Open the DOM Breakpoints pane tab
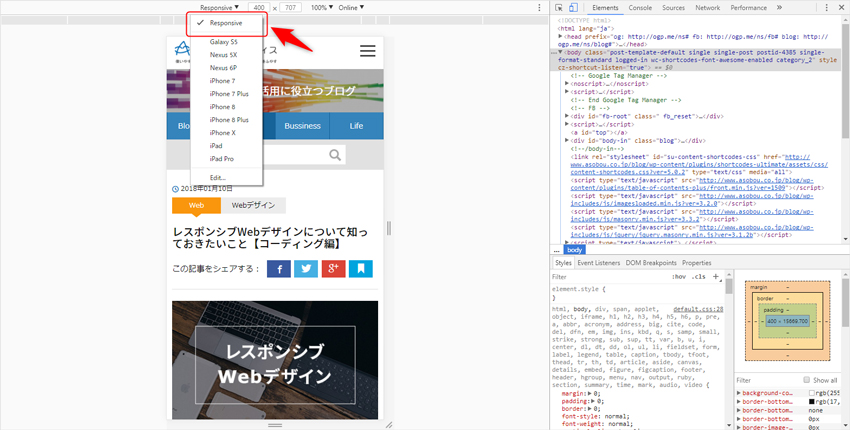Viewport: 850px width, 430px height. point(651,262)
